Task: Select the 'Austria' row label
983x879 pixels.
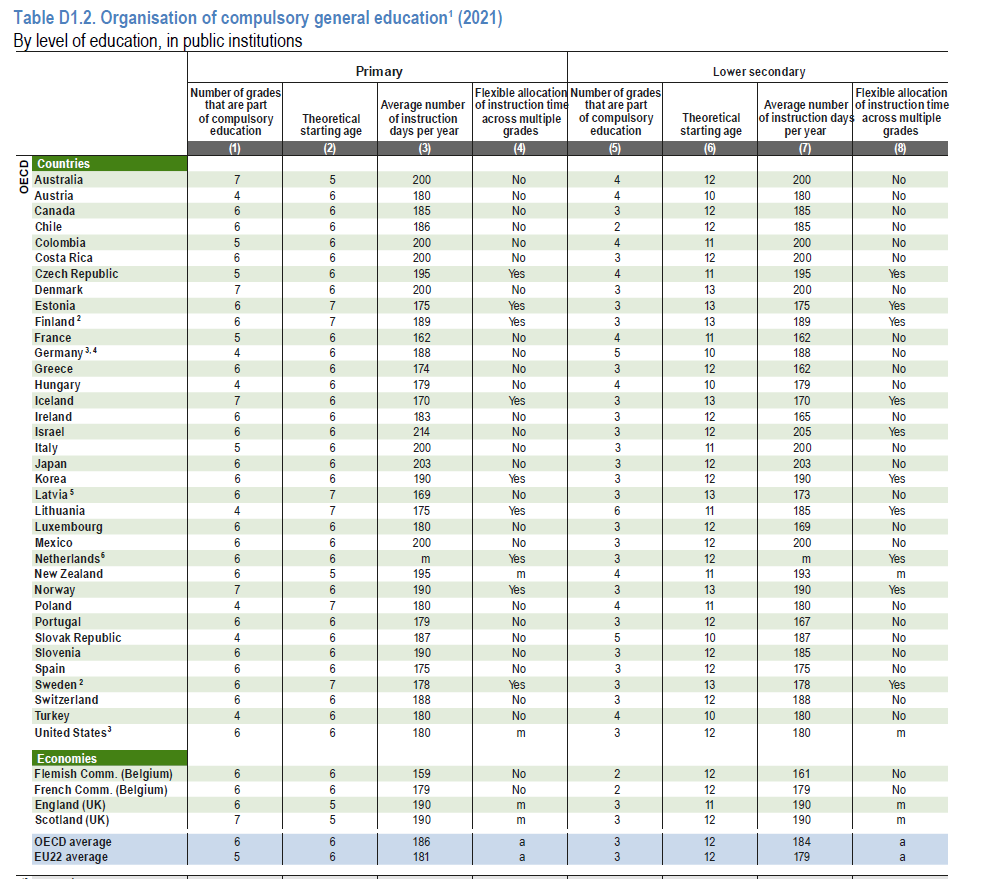Action: tap(54, 196)
